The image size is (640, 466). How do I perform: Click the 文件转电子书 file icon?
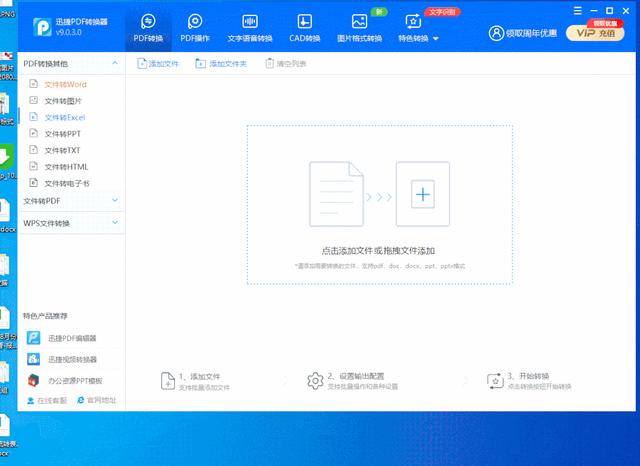34,183
